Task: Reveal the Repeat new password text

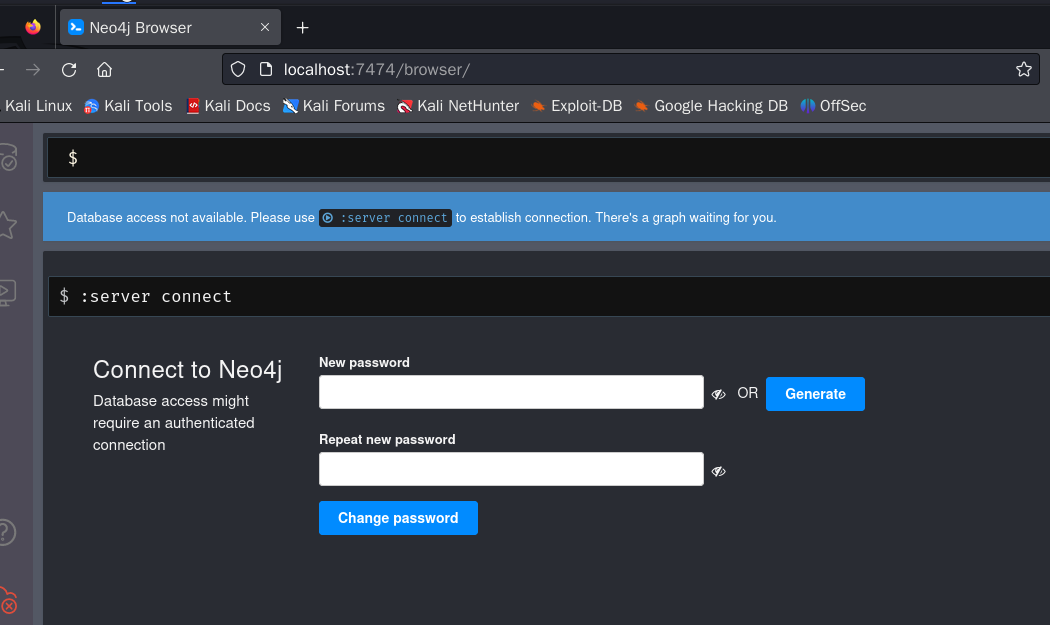Action: (x=718, y=471)
